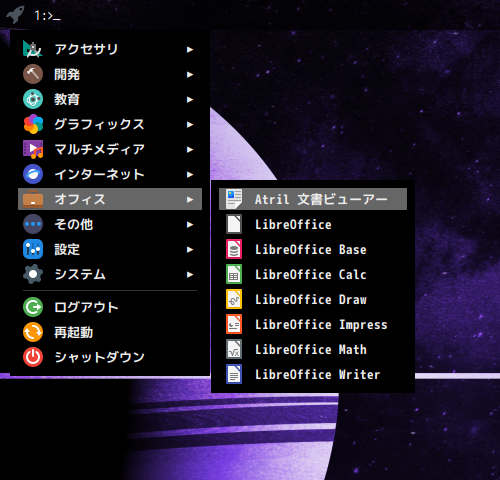Expand the アクセサリ submenu arrow

pos(190,50)
